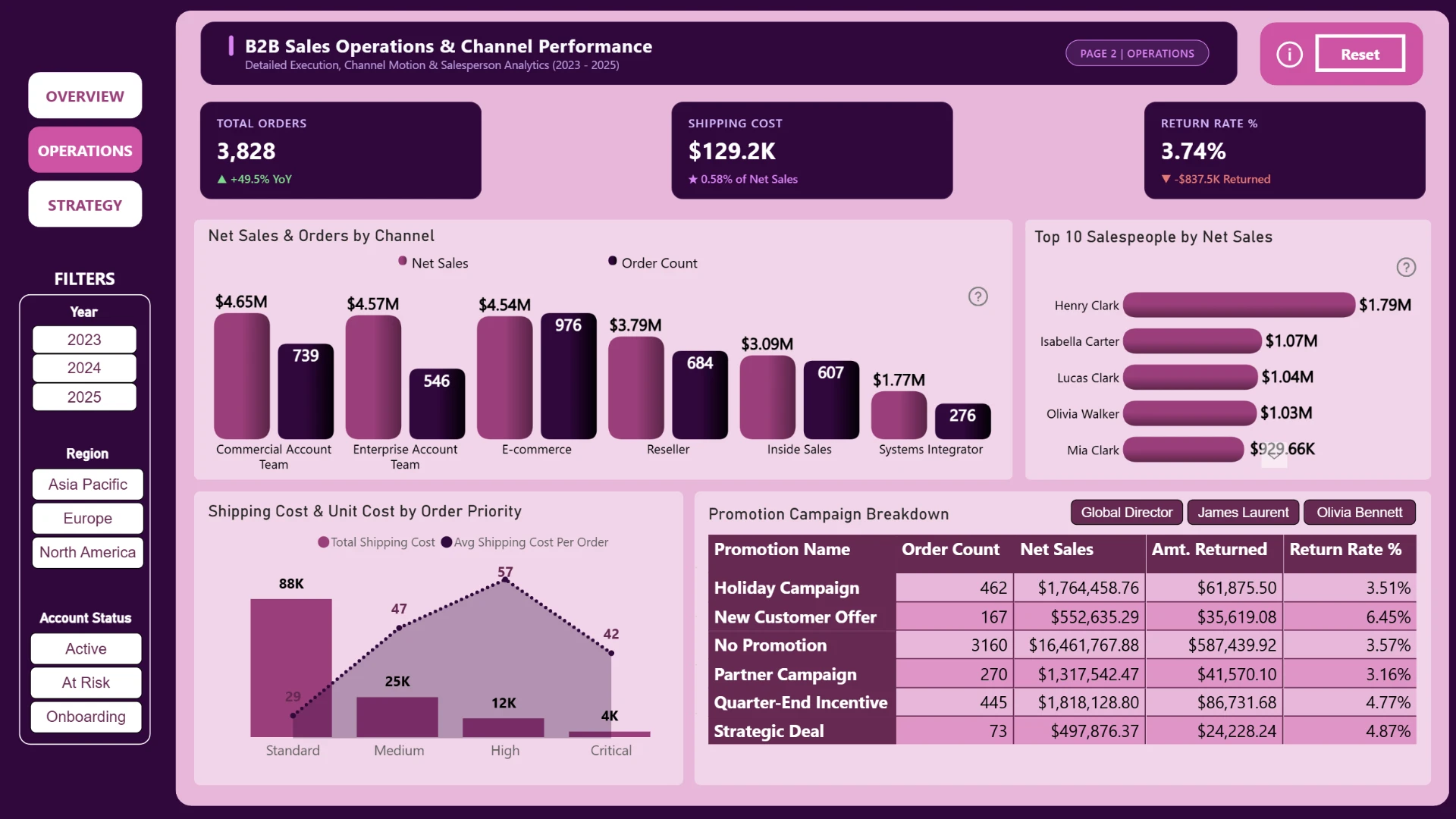
Task: Click the Systems Integrator order count bar
Action: pyautogui.click(x=962, y=422)
